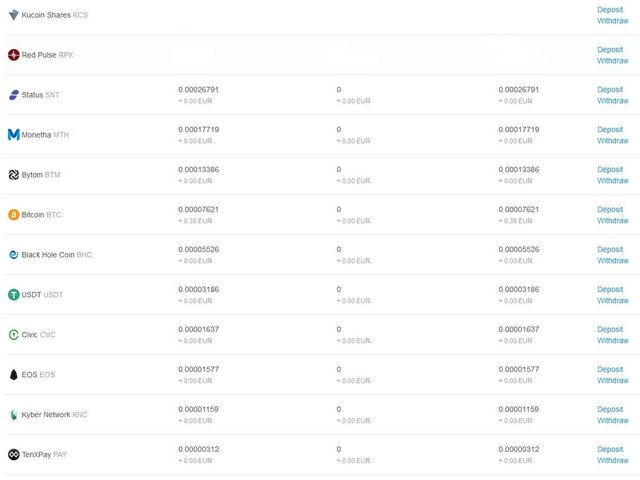Click Withdraw in the USDT row

(613, 301)
